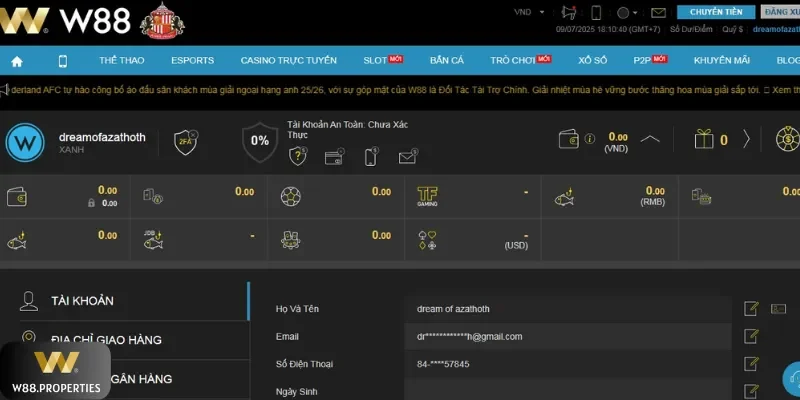Viewport: 800px width, 400px height.
Task: Click the 2FA shield badge icon
Action: click(x=185, y=141)
